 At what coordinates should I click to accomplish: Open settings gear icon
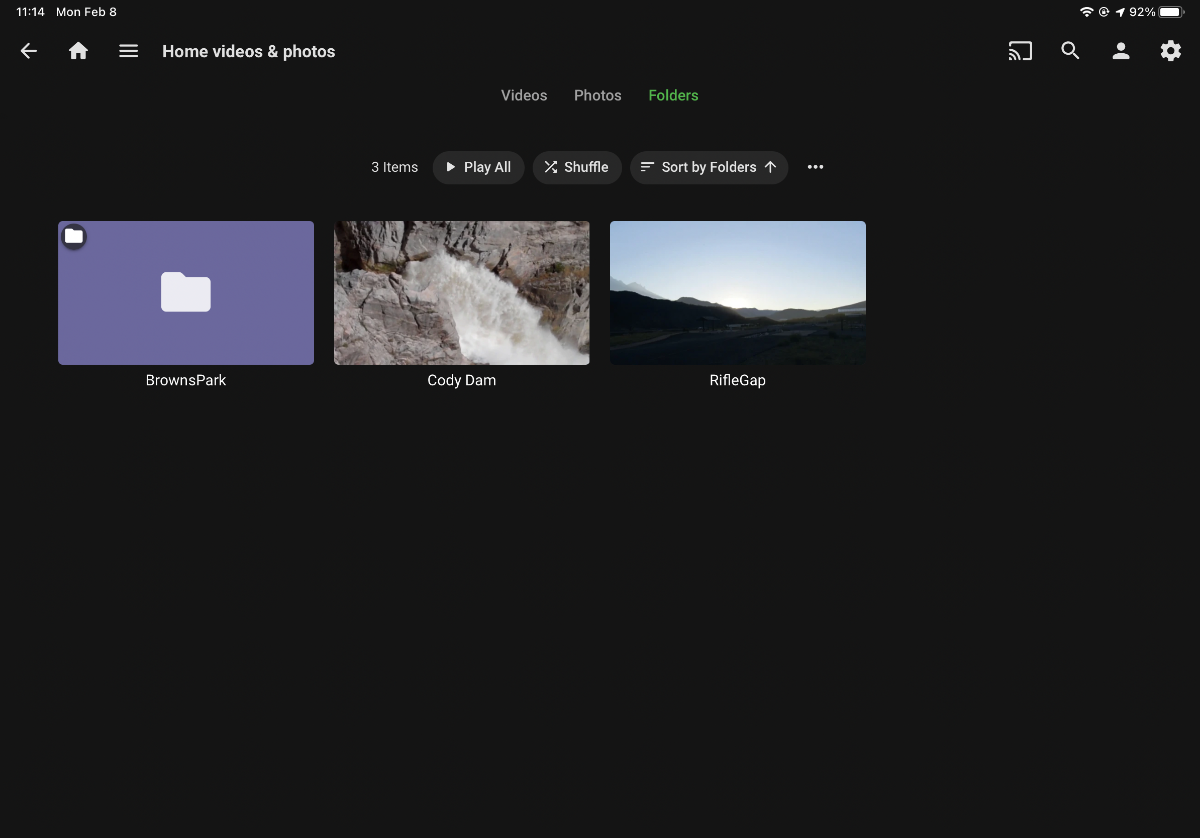[1171, 51]
